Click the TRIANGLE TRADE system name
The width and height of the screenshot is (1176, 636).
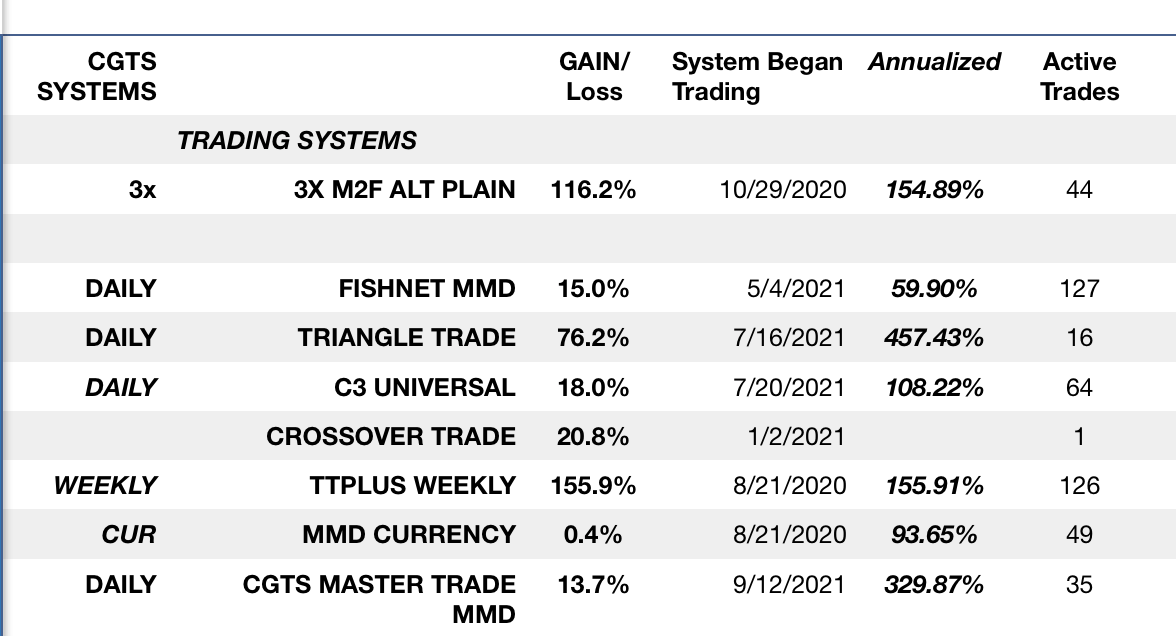406,338
